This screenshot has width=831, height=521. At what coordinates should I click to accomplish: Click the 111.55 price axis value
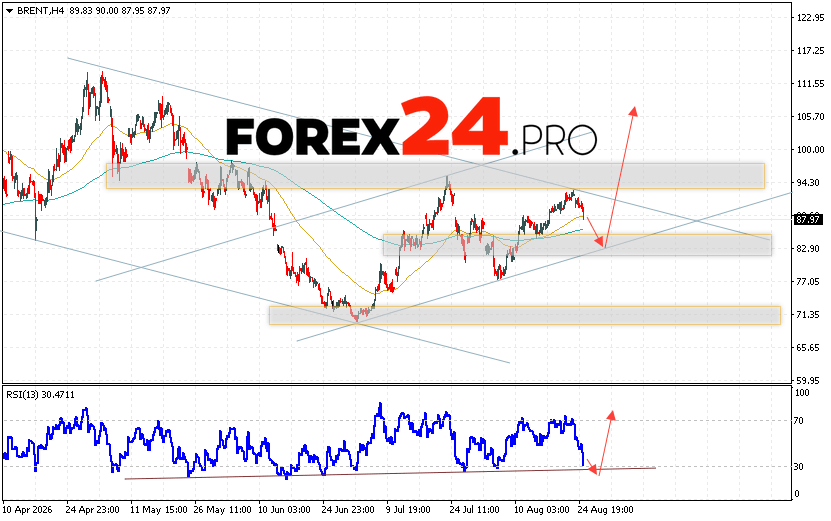810,84
